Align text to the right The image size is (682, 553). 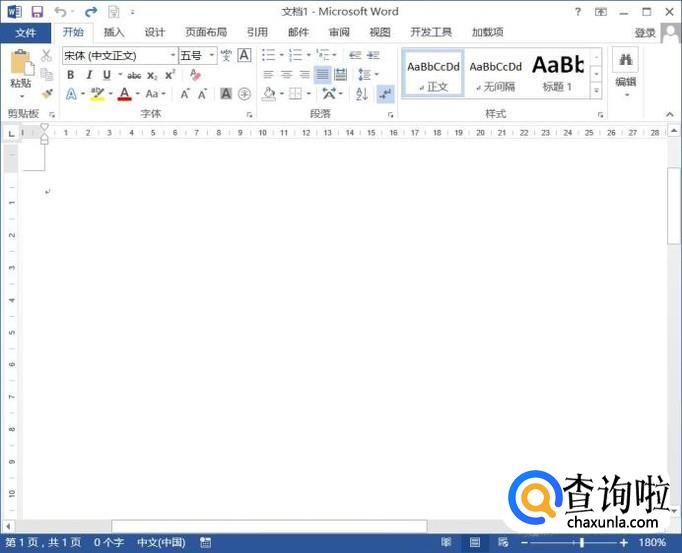coord(304,74)
